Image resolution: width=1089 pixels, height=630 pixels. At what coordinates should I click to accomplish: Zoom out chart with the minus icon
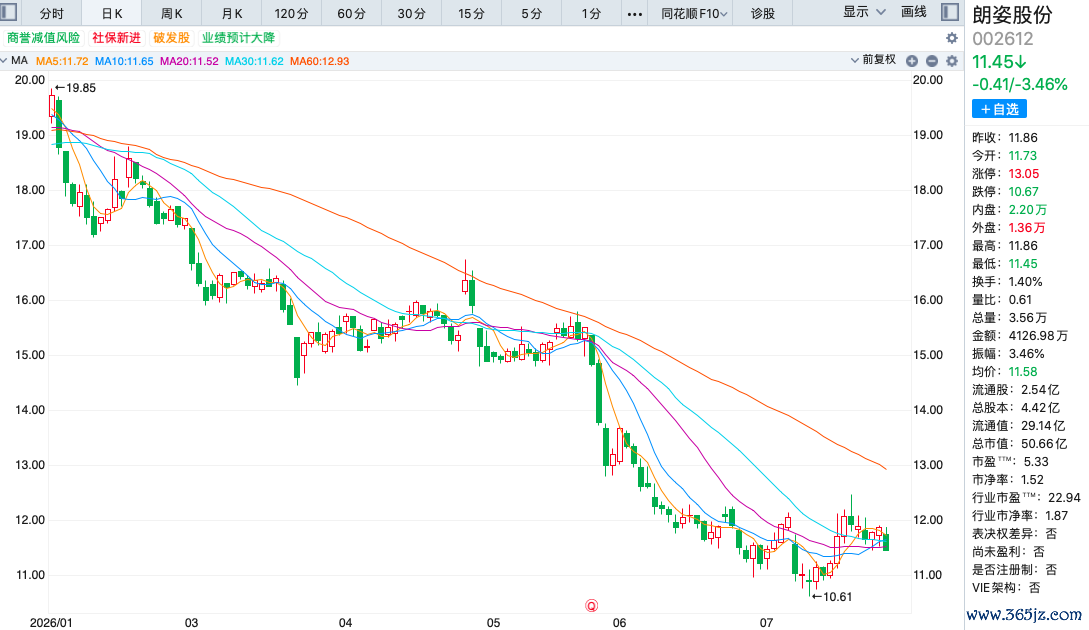(932, 61)
